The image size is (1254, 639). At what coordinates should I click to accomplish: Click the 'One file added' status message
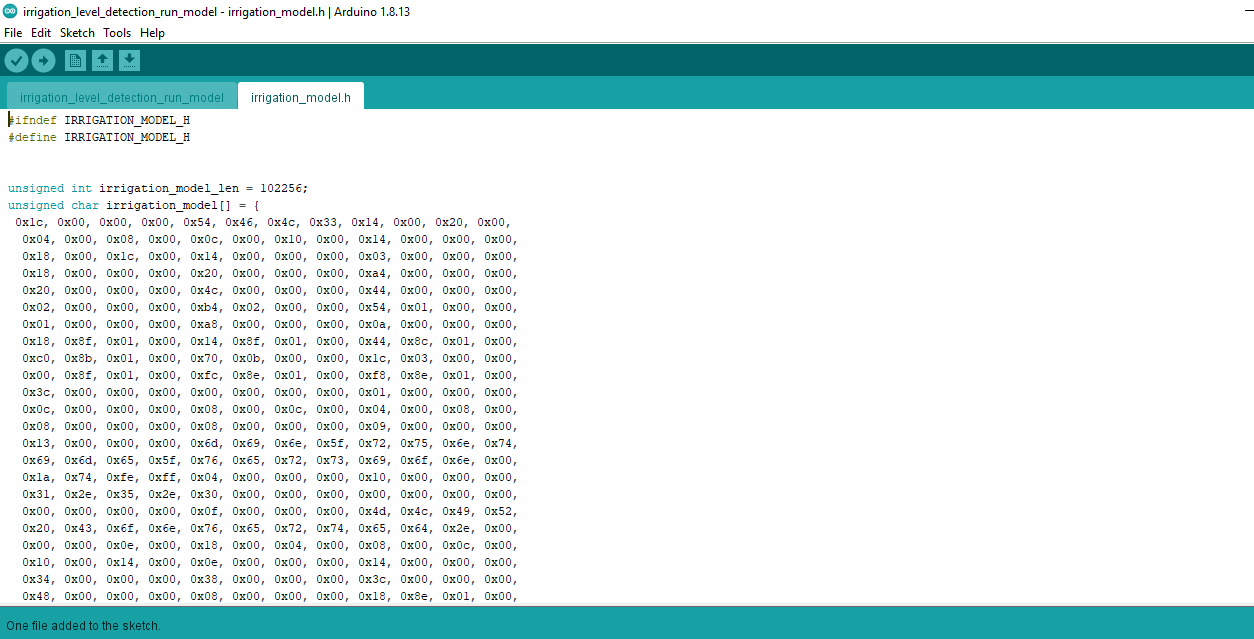(x=83, y=625)
